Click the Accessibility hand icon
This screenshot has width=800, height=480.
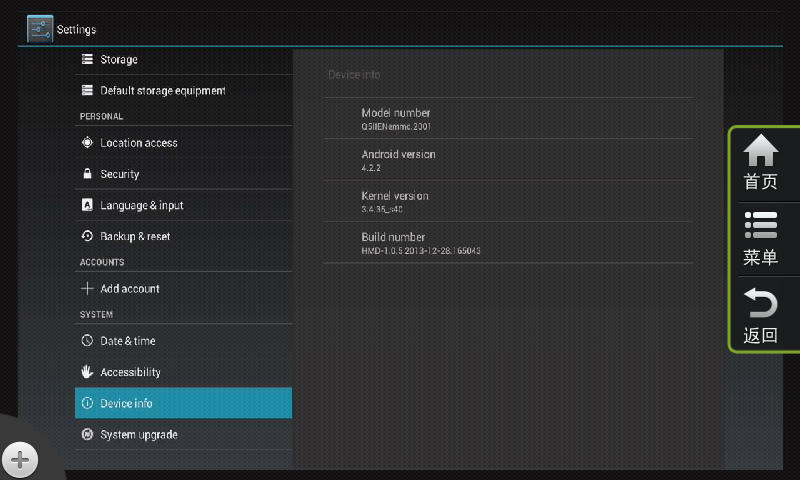[x=87, y=372]
